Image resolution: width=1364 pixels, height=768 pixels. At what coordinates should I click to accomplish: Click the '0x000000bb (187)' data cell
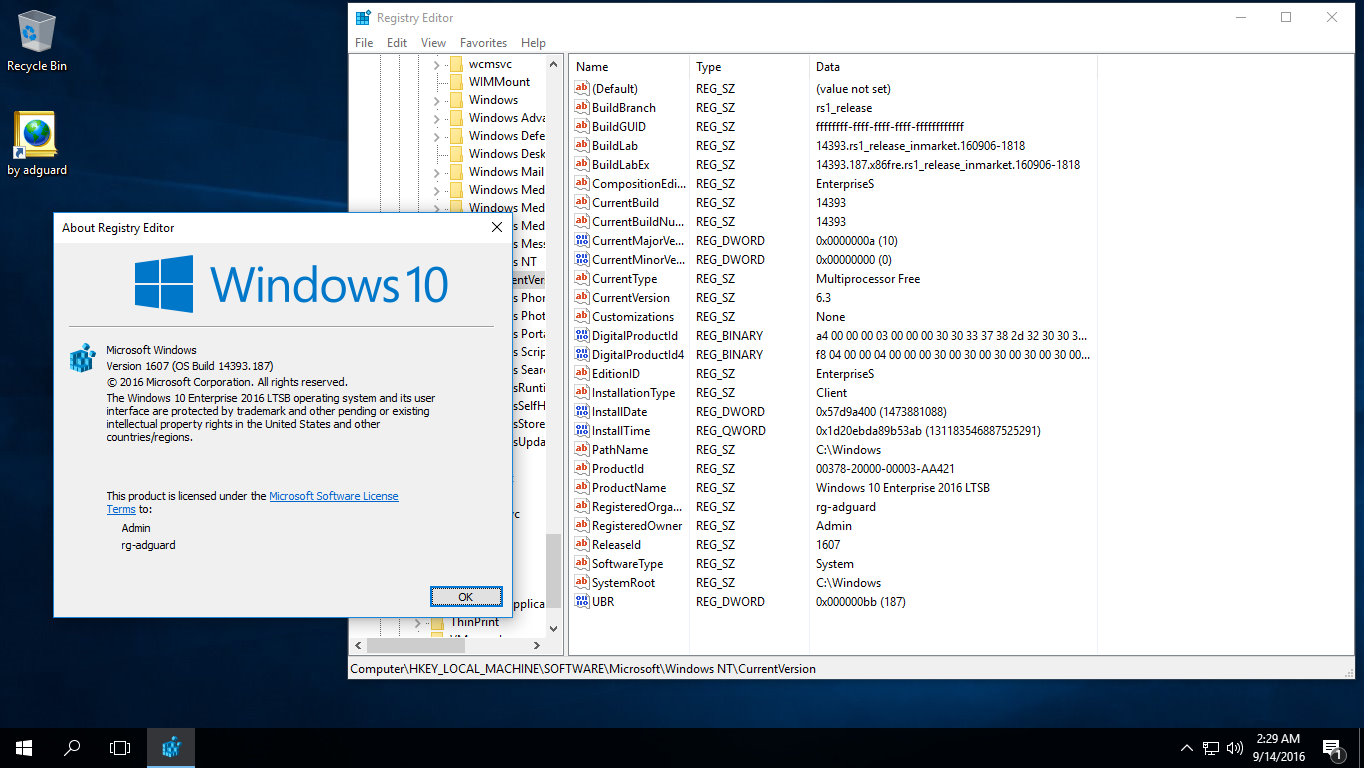tap(861, 602)
